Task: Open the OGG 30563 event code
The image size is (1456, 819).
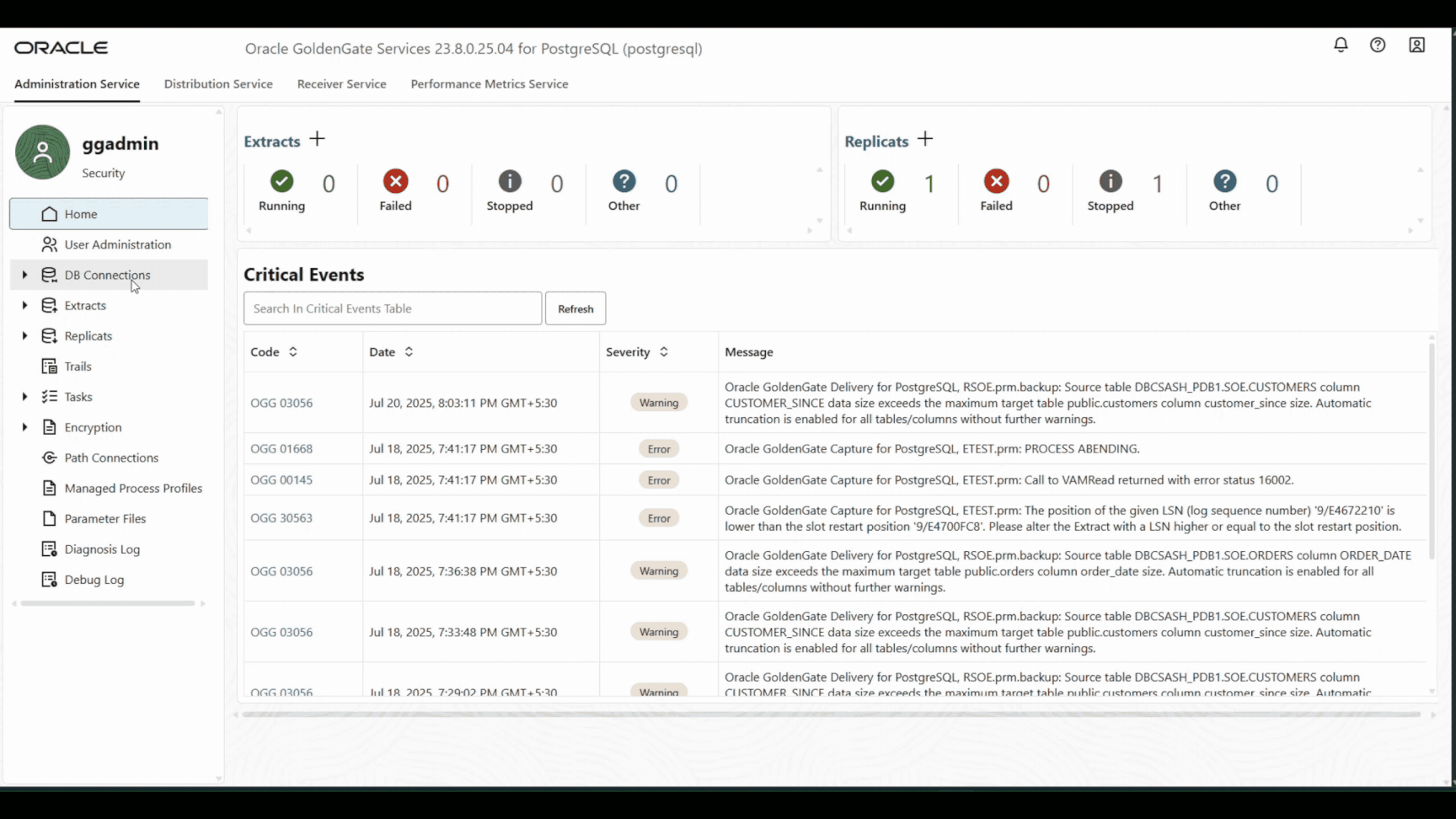Action: point(281,518)
